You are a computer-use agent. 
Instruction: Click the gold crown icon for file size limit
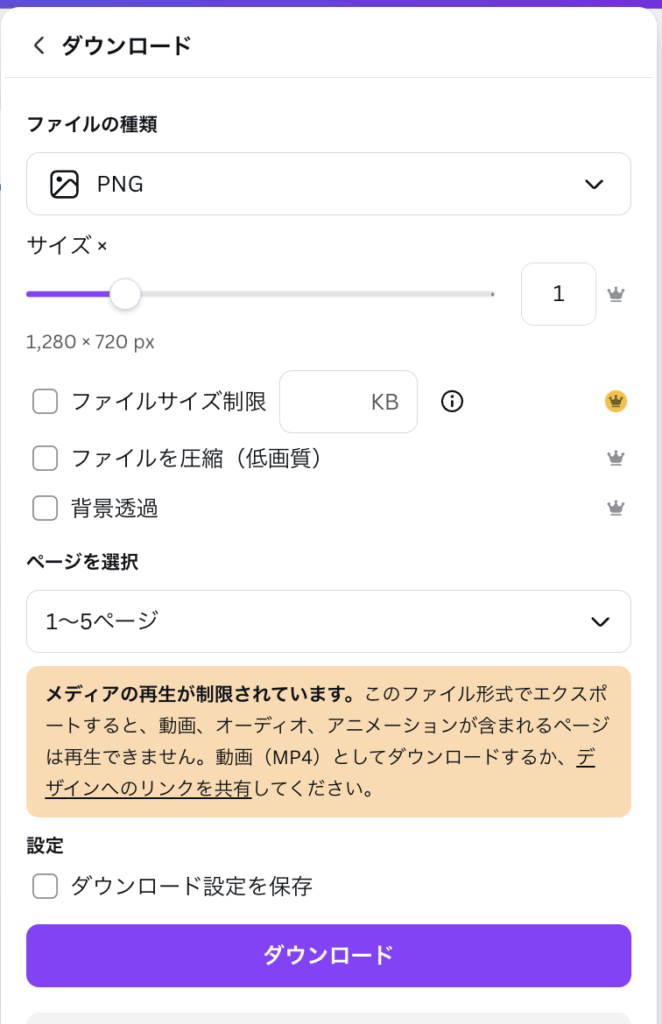pos(616,402)
